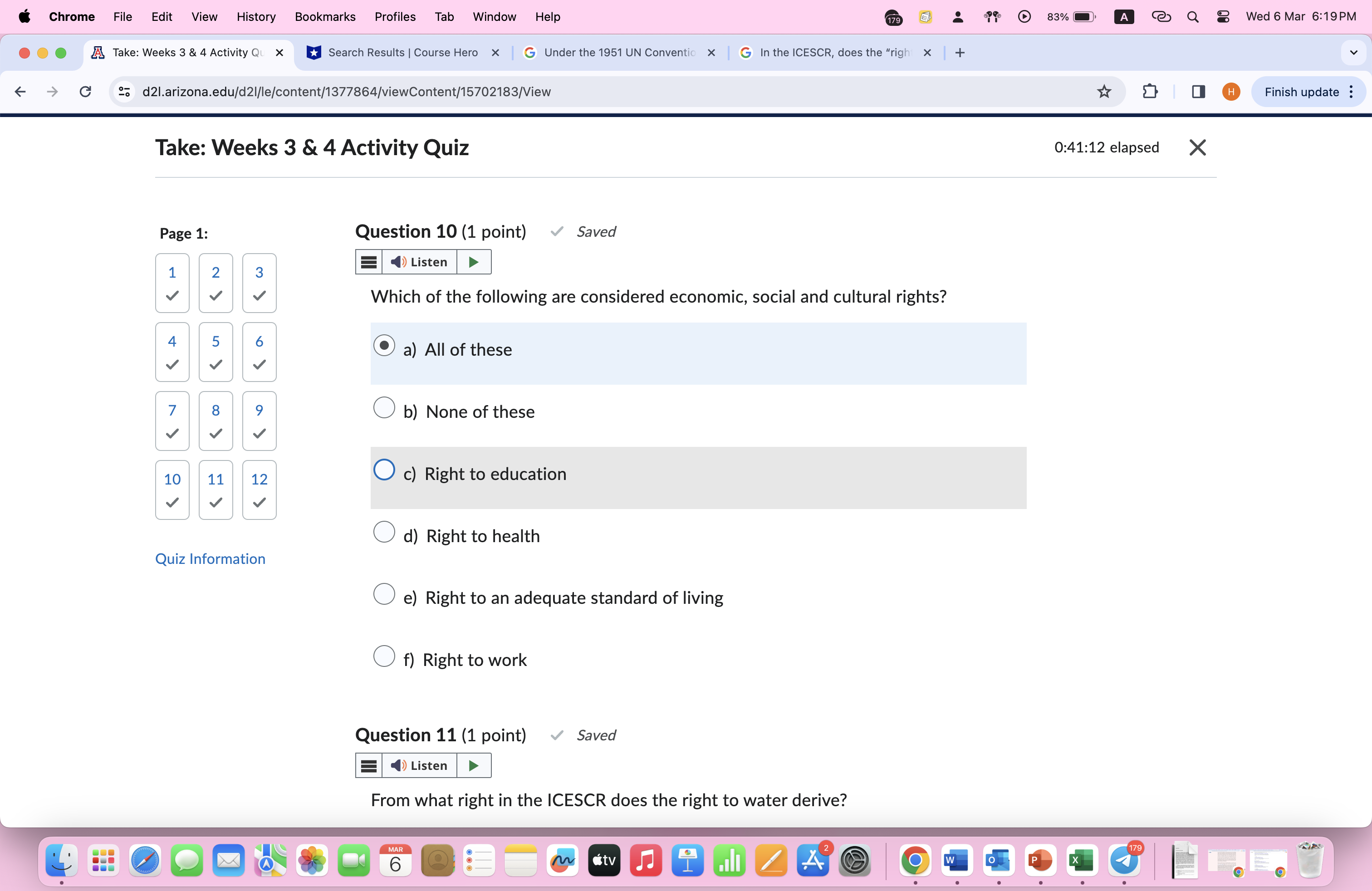Screen dimensions: 1372x891
Task: Launch the Telegram app in the Dock
Action: coord(1123,861)
